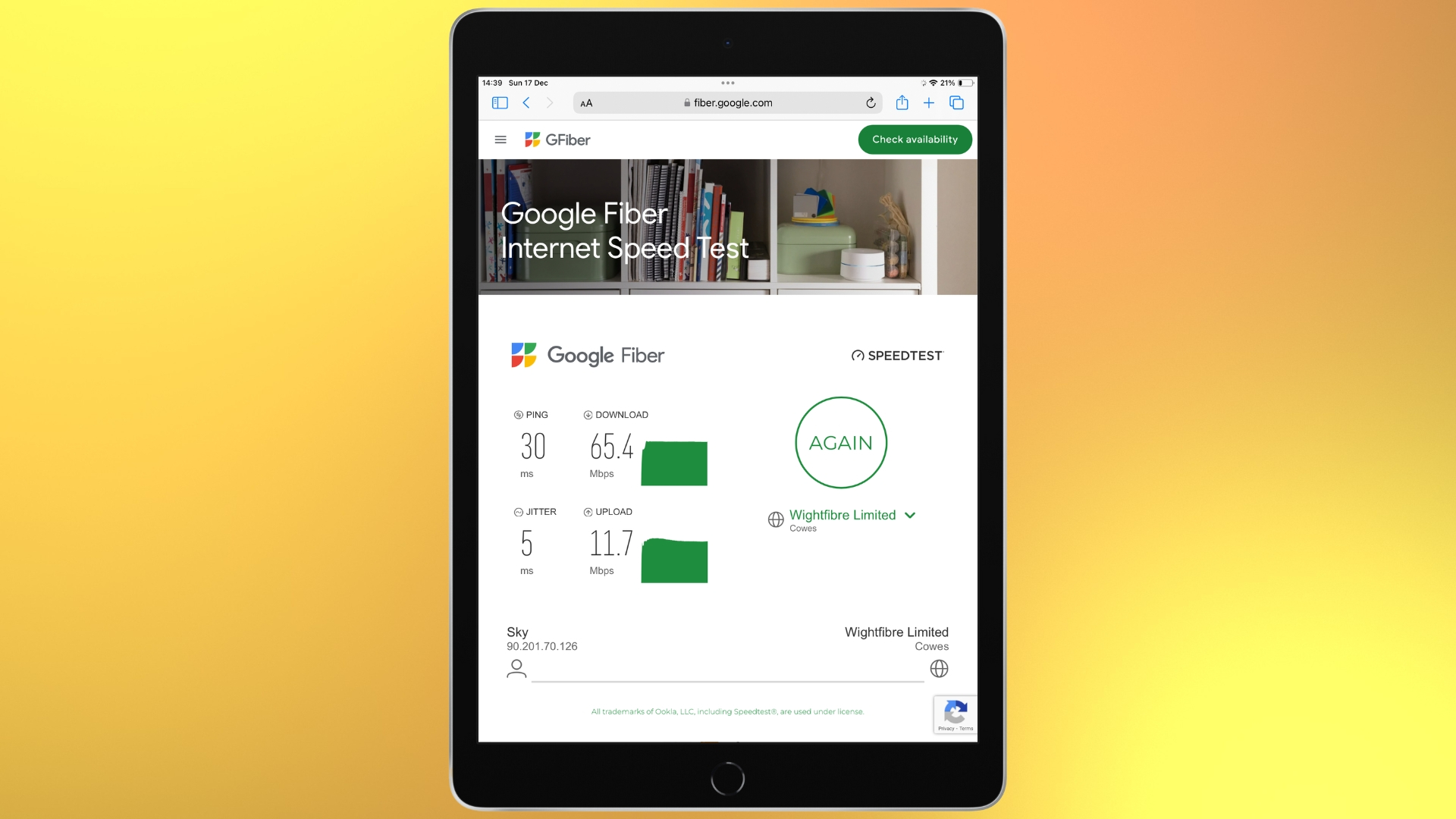Toggle the browser reader view AA icon
1456x819 pixels.
coord(588,102)
